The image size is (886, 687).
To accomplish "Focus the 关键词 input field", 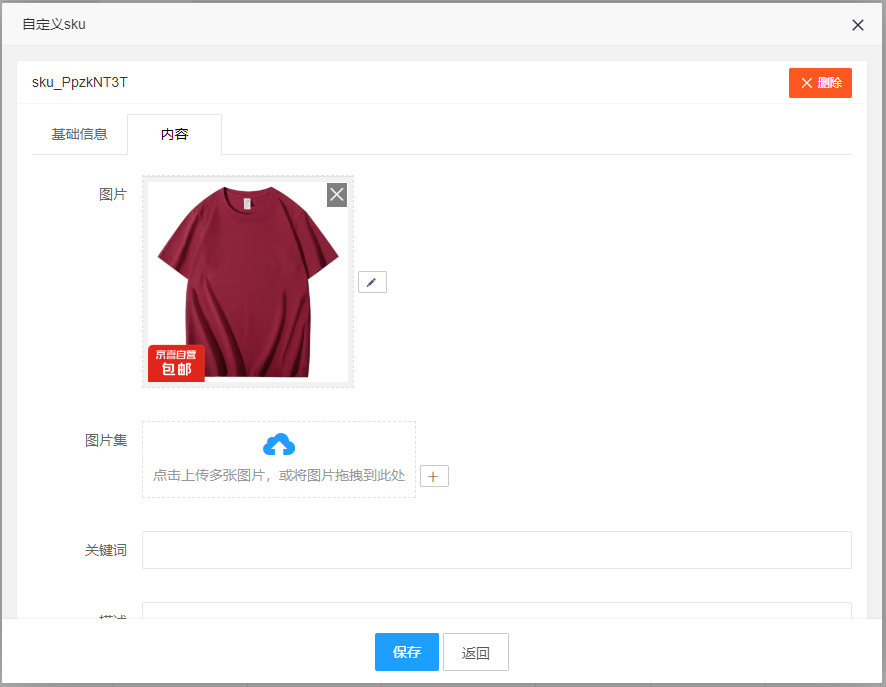I will [x=496, y=550].
